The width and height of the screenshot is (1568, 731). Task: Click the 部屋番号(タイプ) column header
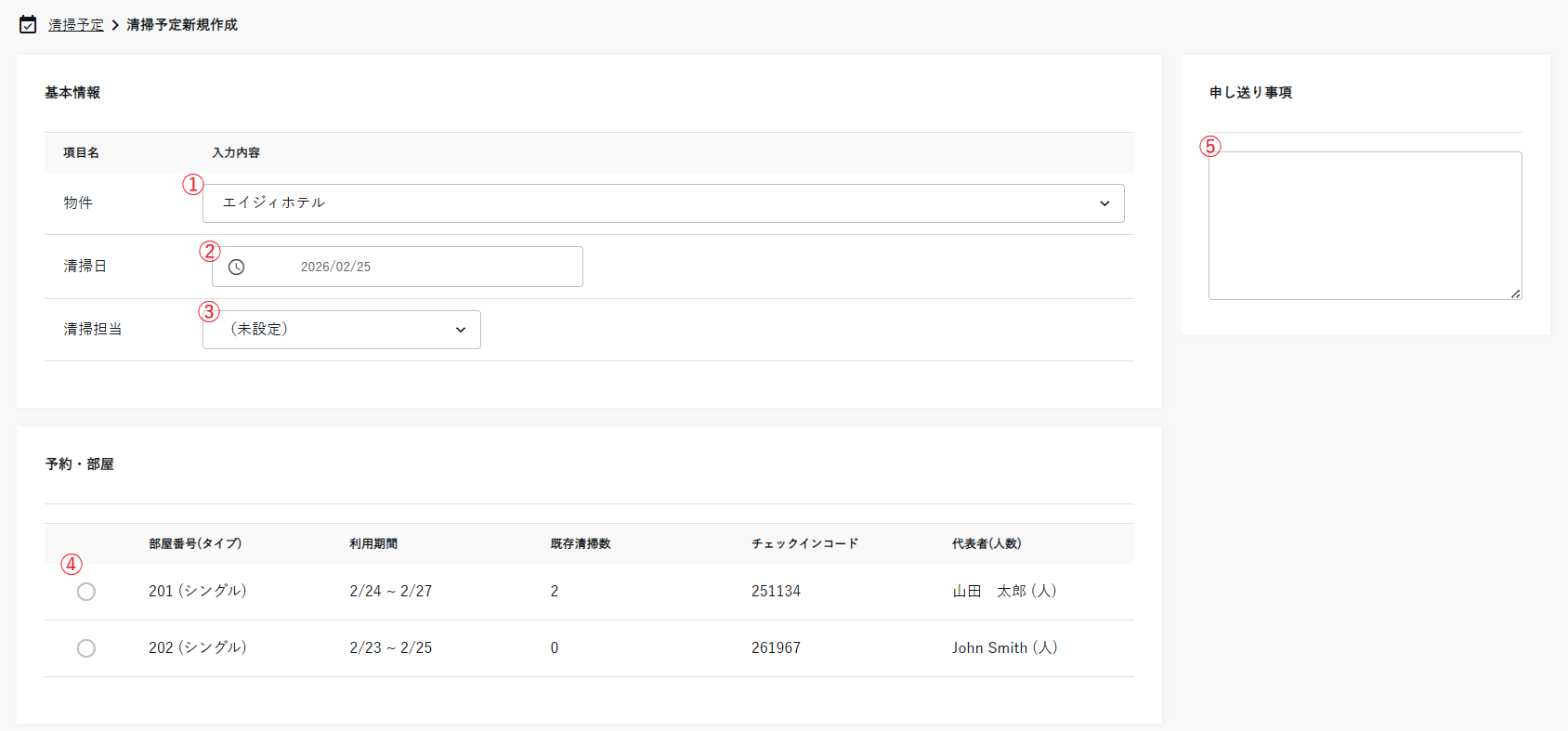tap(195, 544)
